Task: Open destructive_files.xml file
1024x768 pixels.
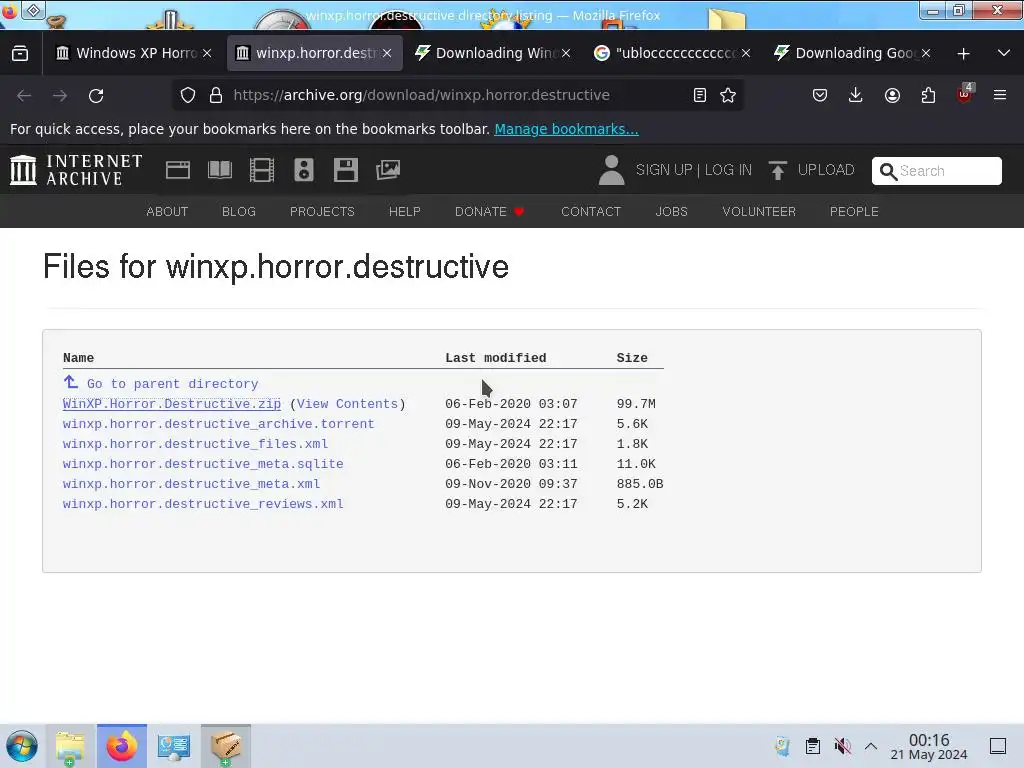Action: [195, 444]
